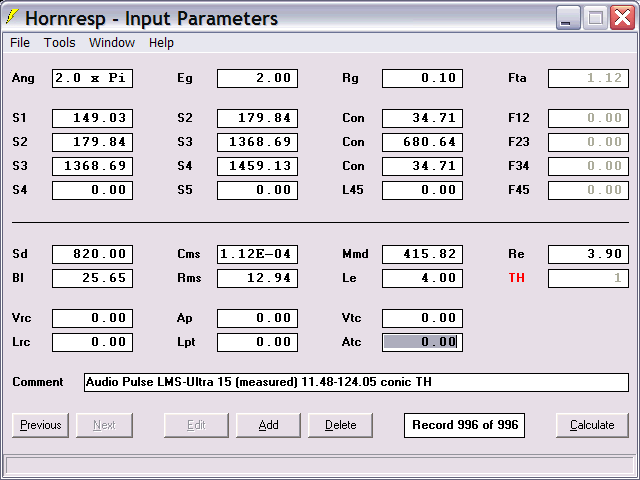Select the Vtc field

(x=422, y=318)
